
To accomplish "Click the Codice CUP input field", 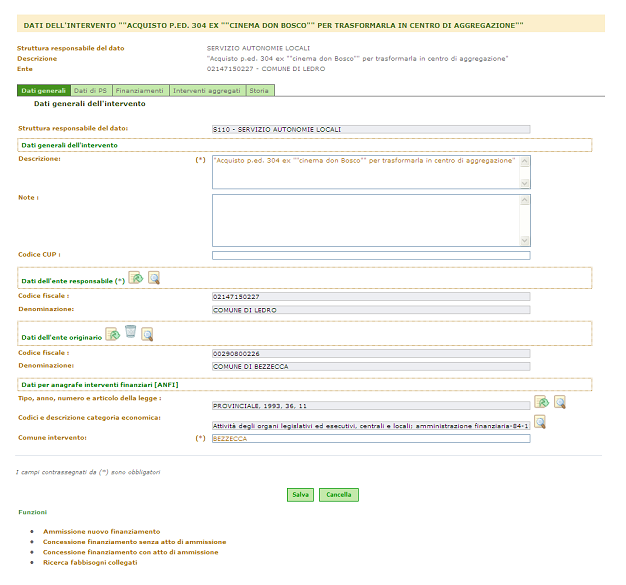I will pyautogui.click(x=371, y=256).
